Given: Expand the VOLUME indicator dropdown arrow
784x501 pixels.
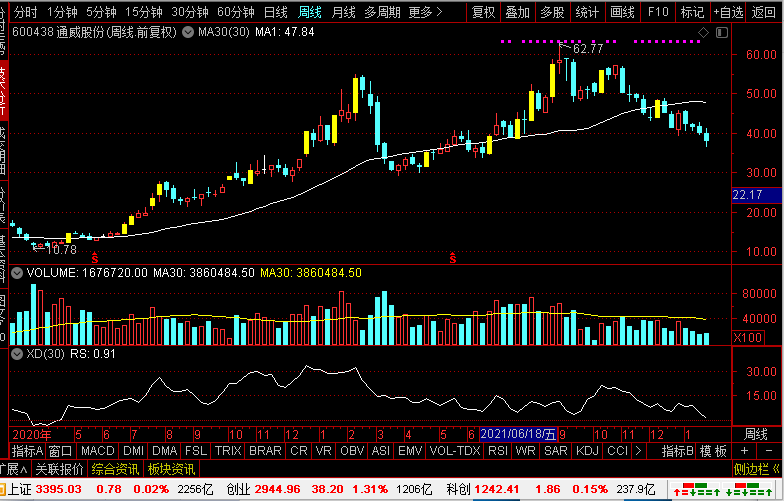Looking at the screenshot, I should pos(16,271).
